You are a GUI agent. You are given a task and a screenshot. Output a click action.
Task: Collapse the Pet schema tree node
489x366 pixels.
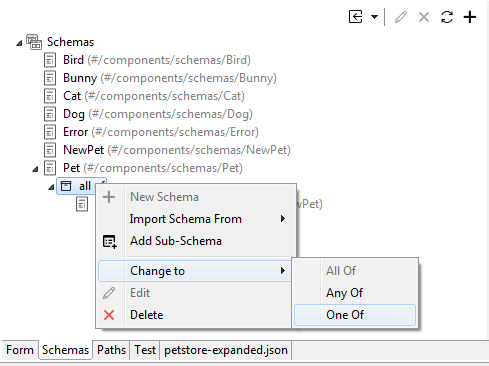click(35, 169)
